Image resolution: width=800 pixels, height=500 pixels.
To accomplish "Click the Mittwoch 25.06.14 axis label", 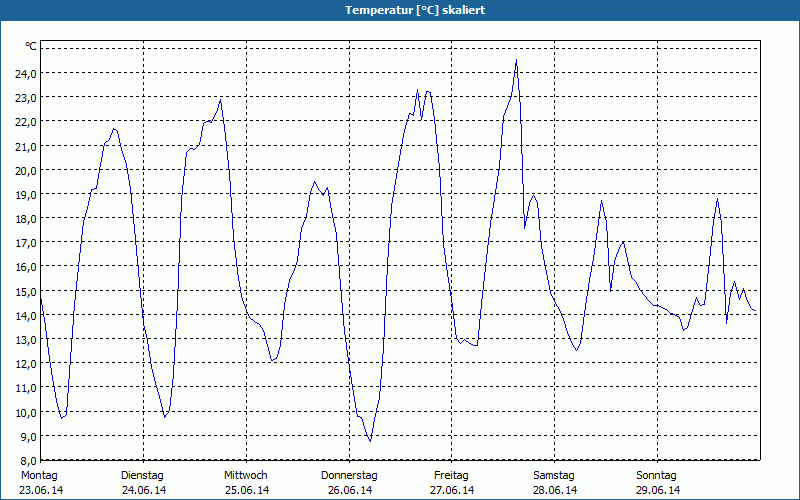I will (x=246, y=483).
